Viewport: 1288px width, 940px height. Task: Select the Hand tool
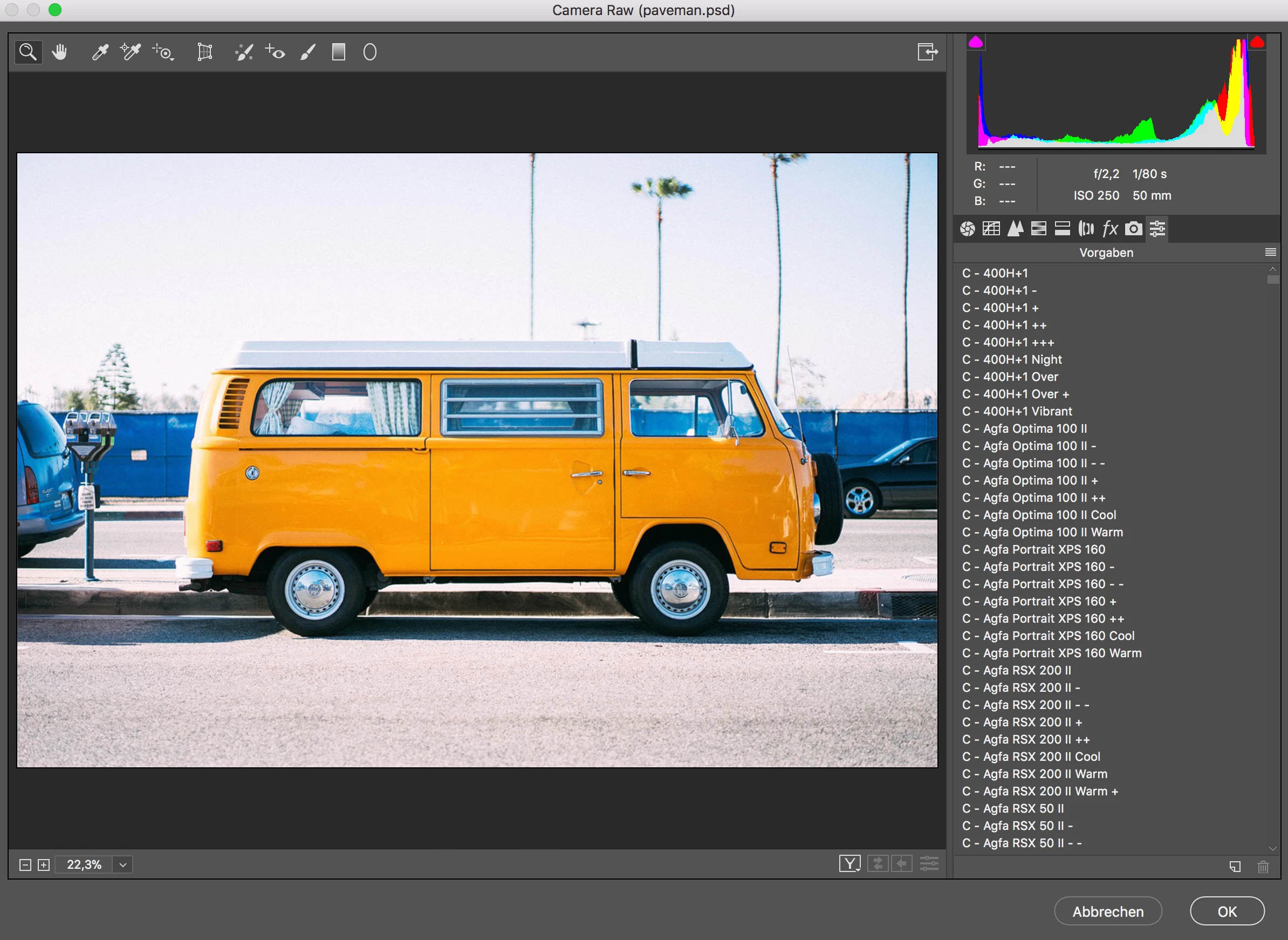tap(60, 52)
